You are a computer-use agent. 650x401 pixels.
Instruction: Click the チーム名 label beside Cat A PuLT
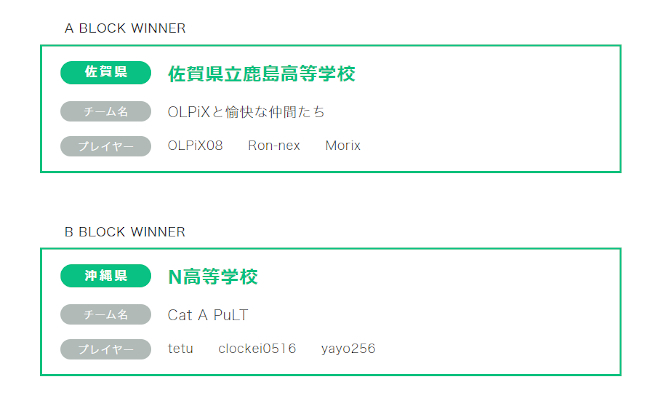coord(105,315)
